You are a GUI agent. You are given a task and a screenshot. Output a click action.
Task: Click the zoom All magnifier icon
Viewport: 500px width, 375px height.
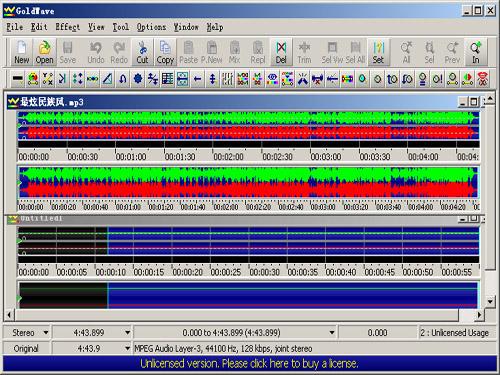click(x=406, y=52)
